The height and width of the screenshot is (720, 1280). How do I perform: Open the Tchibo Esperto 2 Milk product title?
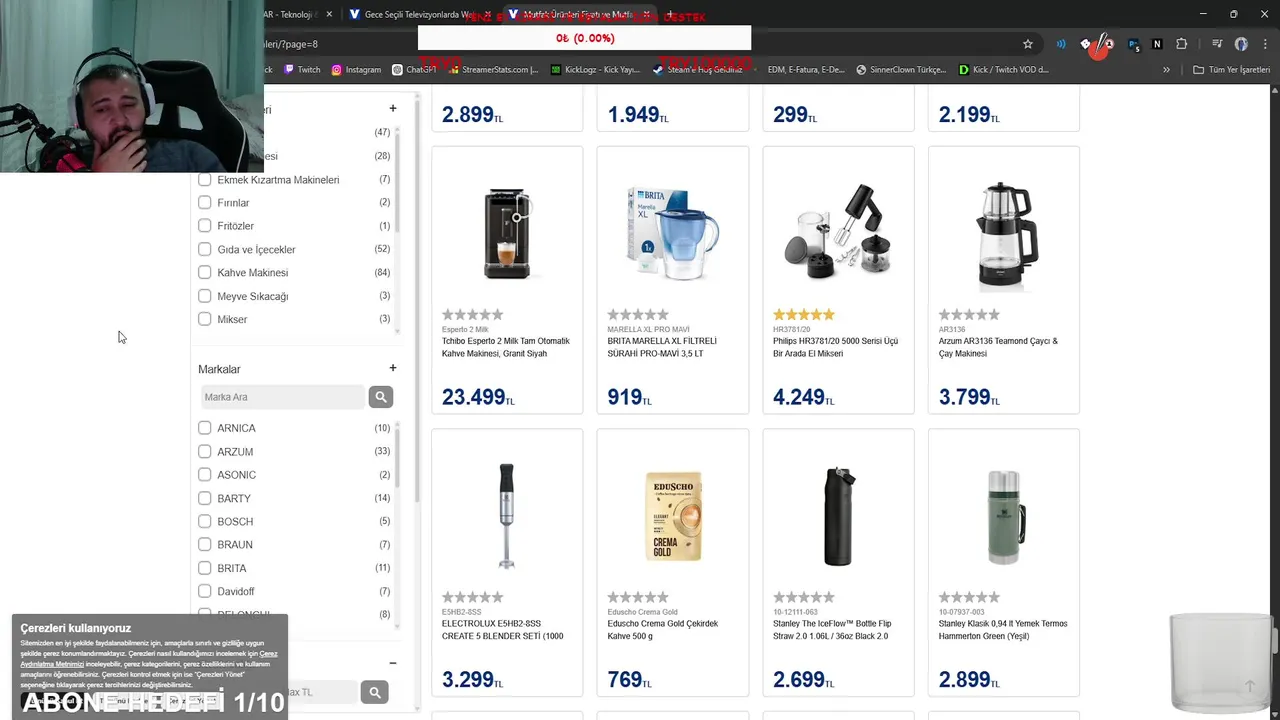coord(506,347)
